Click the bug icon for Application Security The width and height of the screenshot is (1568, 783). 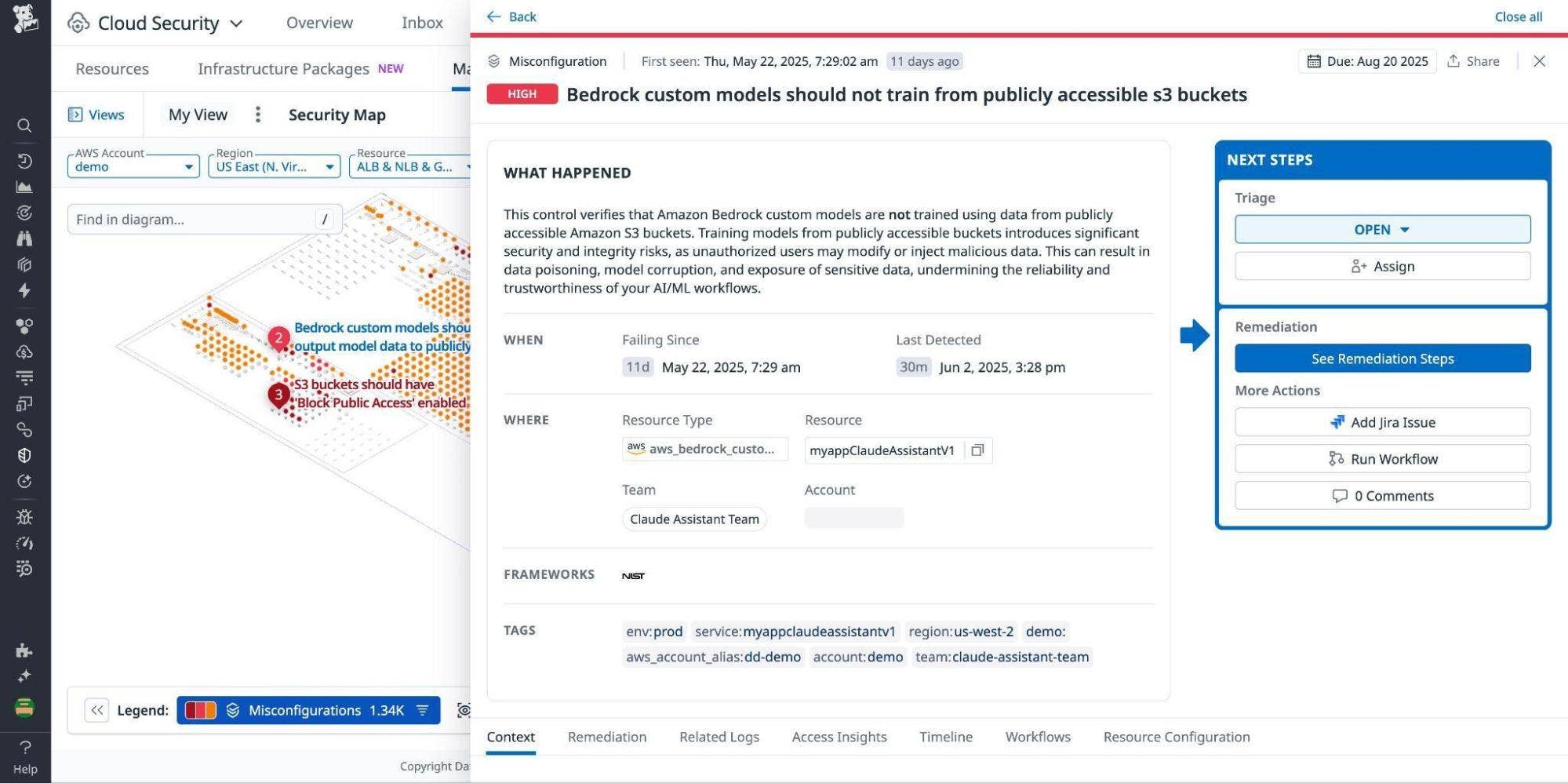tap(24, 516)
